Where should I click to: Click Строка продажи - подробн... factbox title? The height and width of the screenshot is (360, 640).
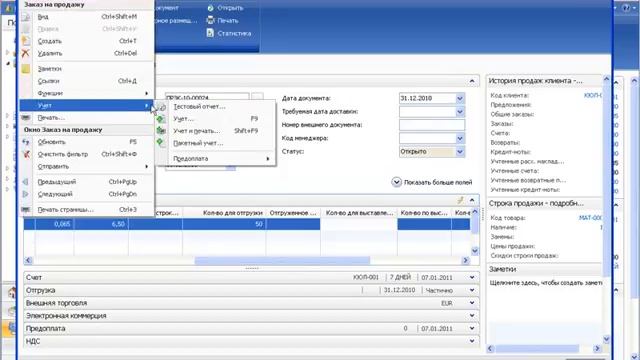point(536,203)
